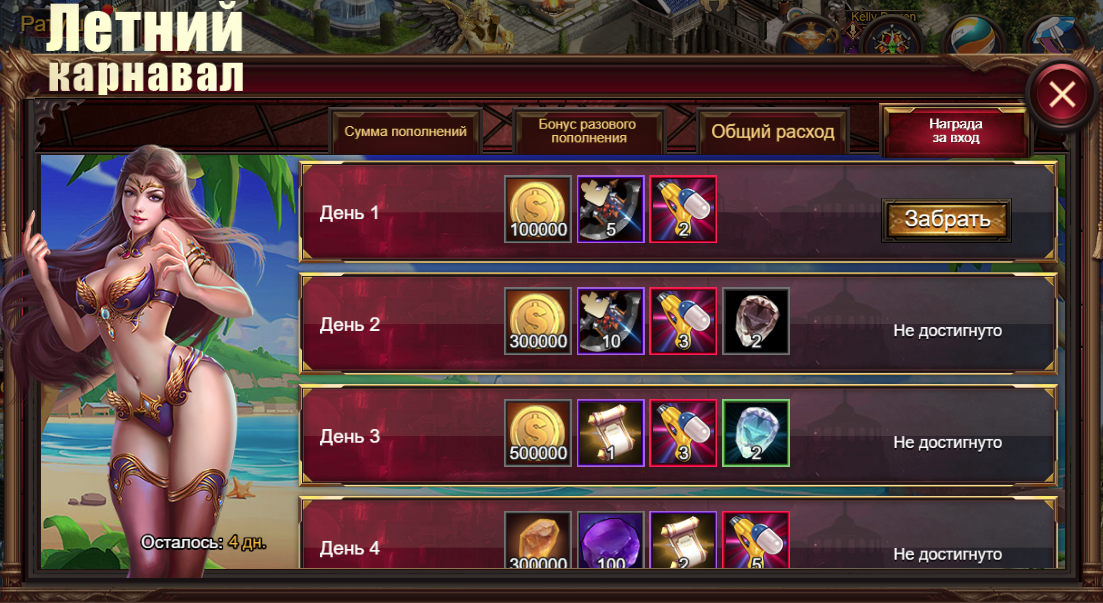Claim Day 1 reward with Забрать button
Viewport: 1103px width, 603px height.
pyautogui.click(x=947, y=220)
